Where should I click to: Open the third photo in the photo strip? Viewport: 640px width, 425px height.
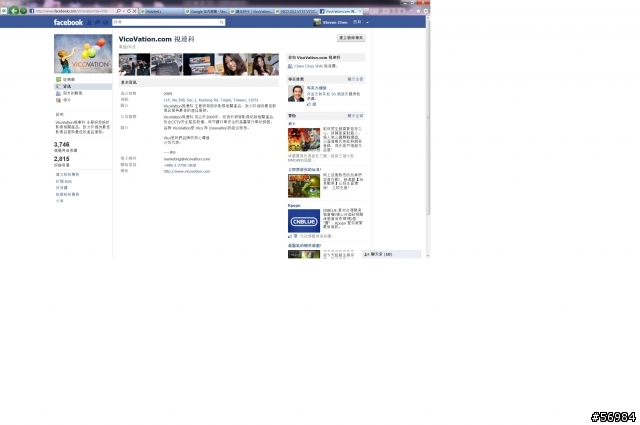point(199,65)
